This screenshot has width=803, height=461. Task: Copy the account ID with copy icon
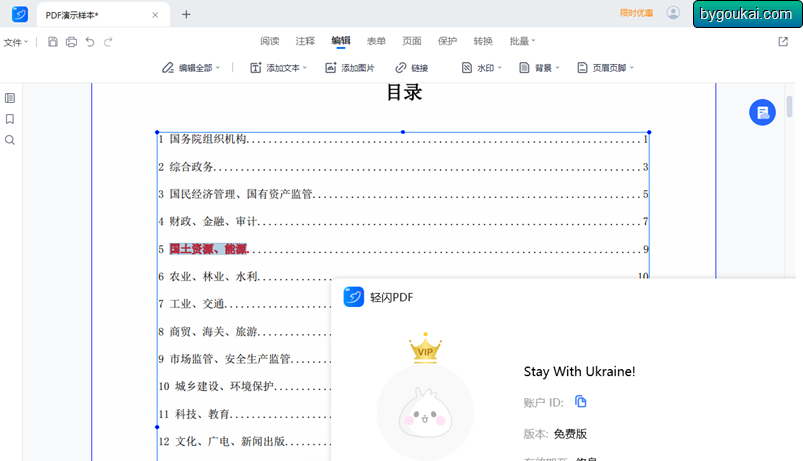point(580,402)
